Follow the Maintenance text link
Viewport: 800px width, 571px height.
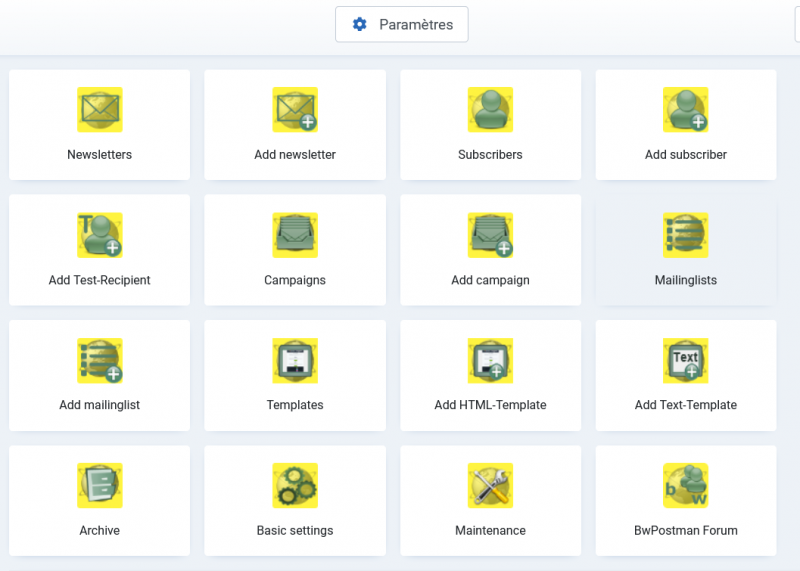tap(490, 530)
